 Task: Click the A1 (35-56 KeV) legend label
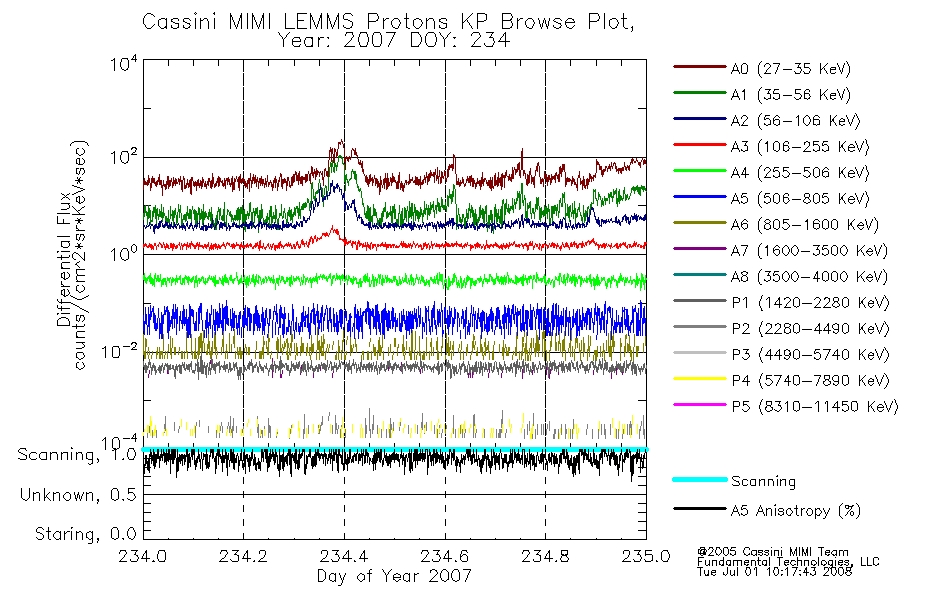coord(791,95)
